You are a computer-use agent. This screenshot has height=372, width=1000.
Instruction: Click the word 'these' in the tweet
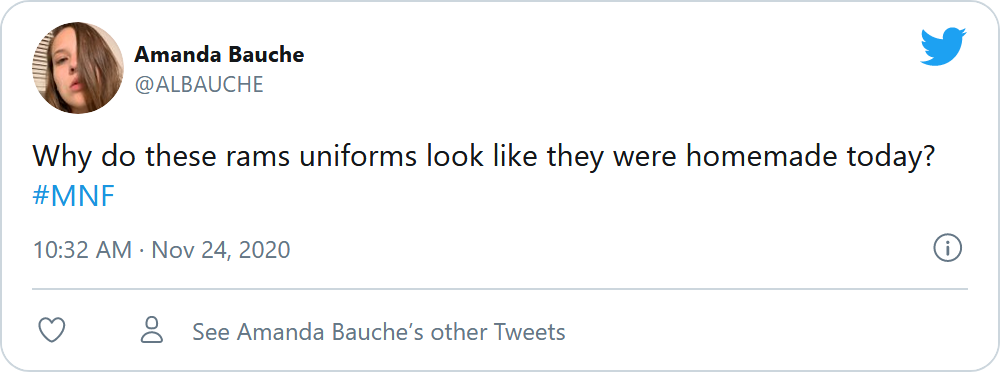coord(181,157)
